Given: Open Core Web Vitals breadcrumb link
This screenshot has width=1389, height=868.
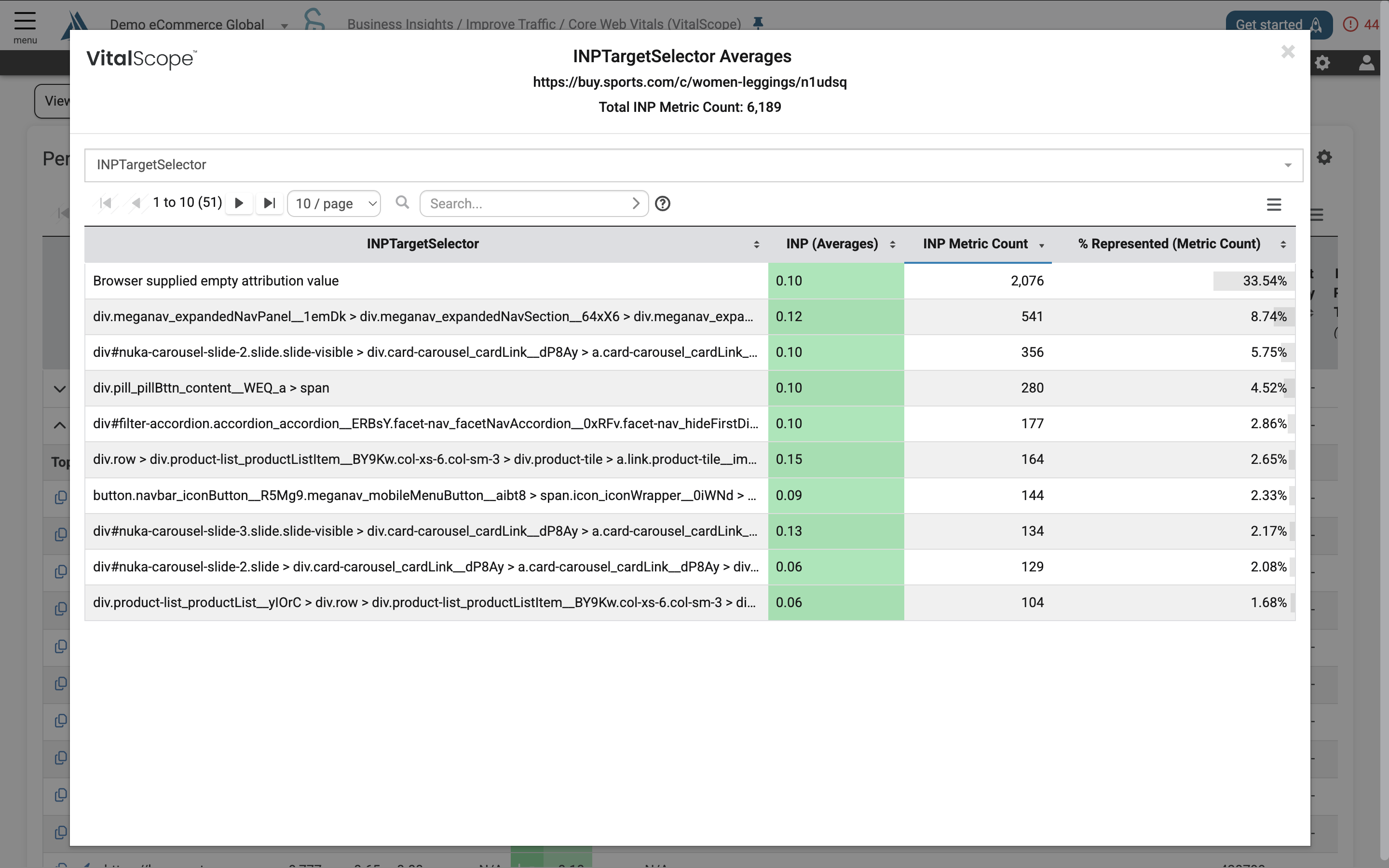Looking at the screenshot, I should pyautogui.click(x=654, y=24).
